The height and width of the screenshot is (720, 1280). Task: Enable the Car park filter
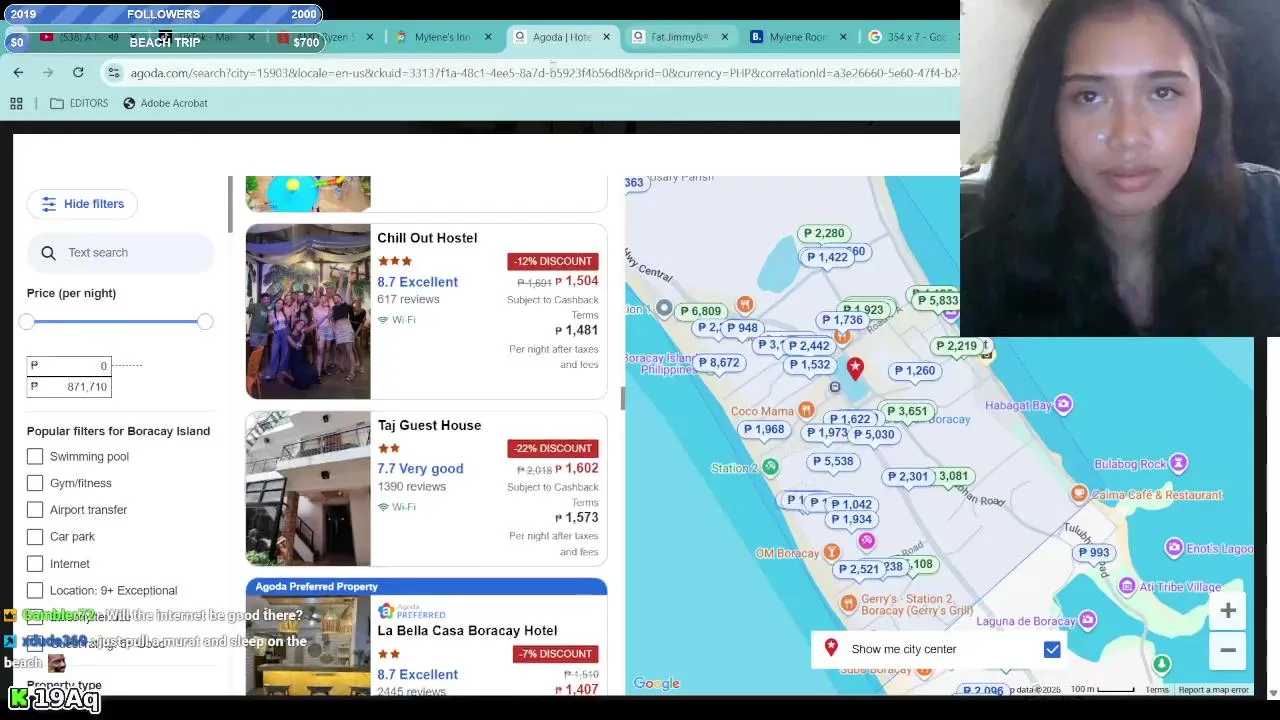[35, 537]
